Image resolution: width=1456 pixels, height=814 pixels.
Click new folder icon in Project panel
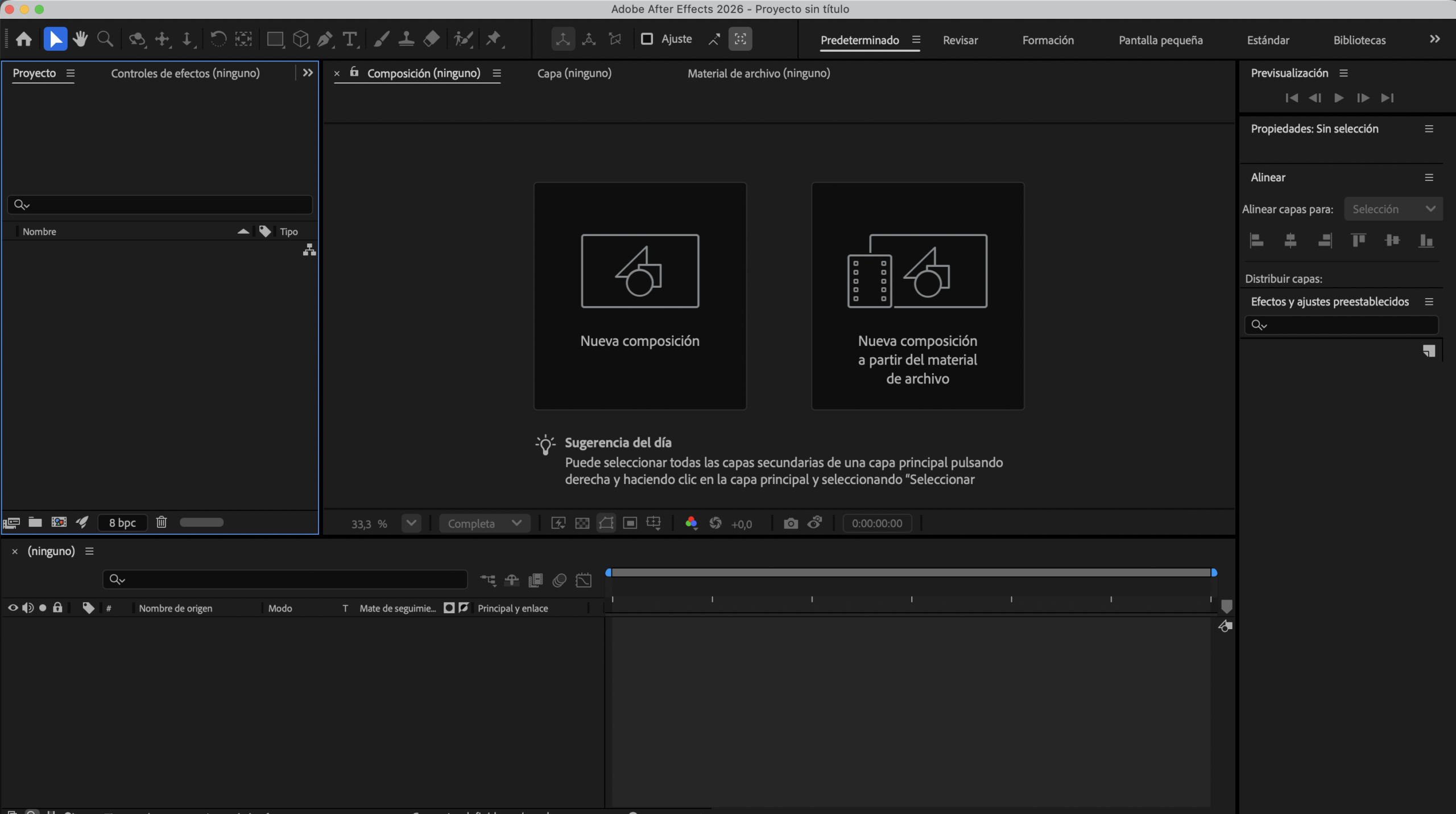pyautogui.click(x=35, y=522)
